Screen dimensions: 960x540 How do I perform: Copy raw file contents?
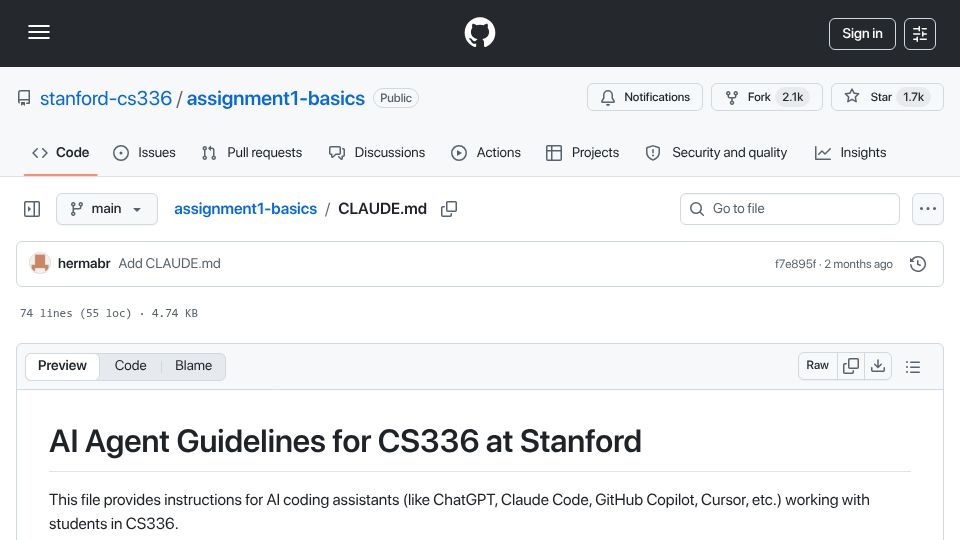tap(850, 366)
